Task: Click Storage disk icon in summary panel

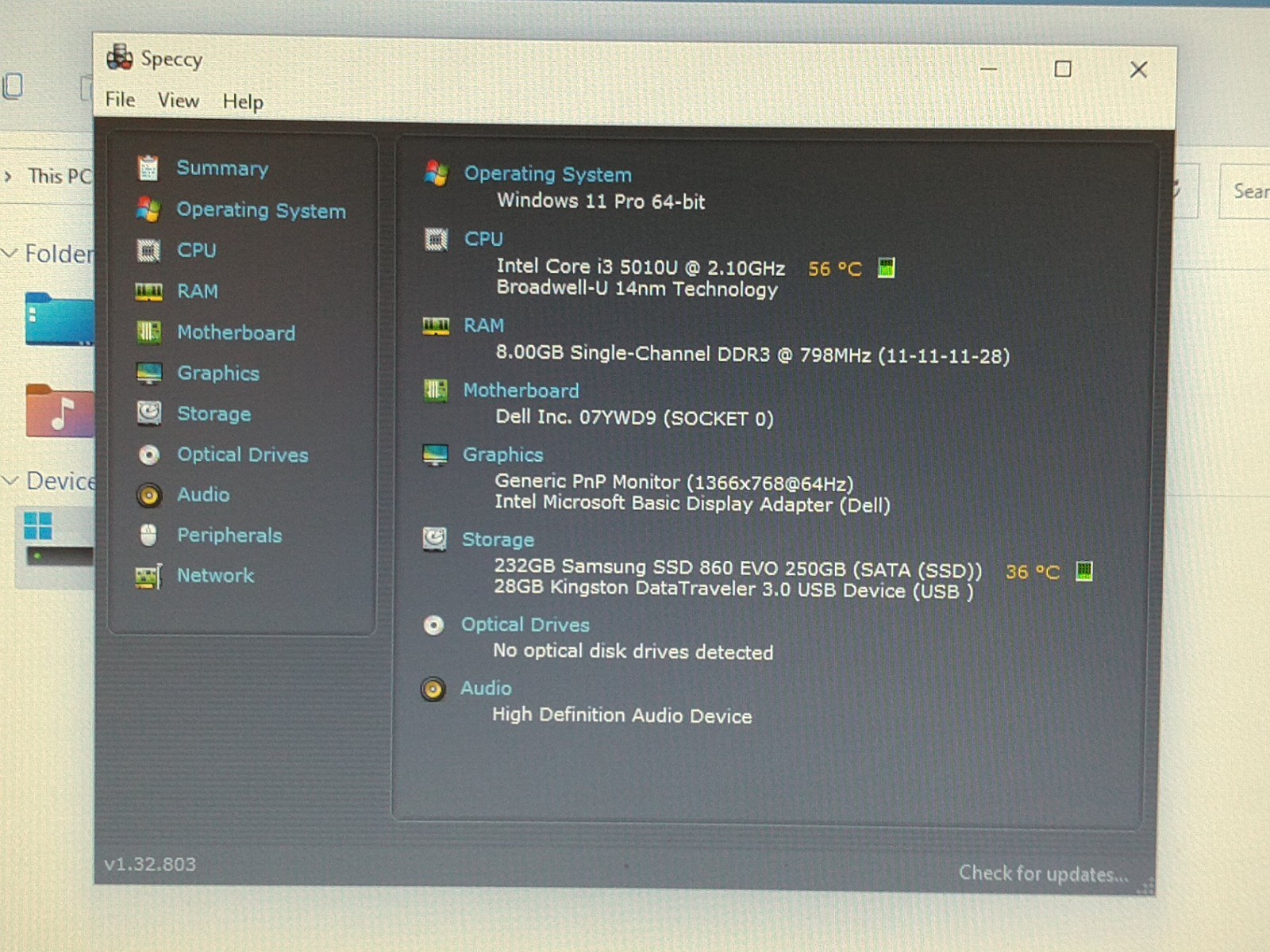Action: coord(434,539)
